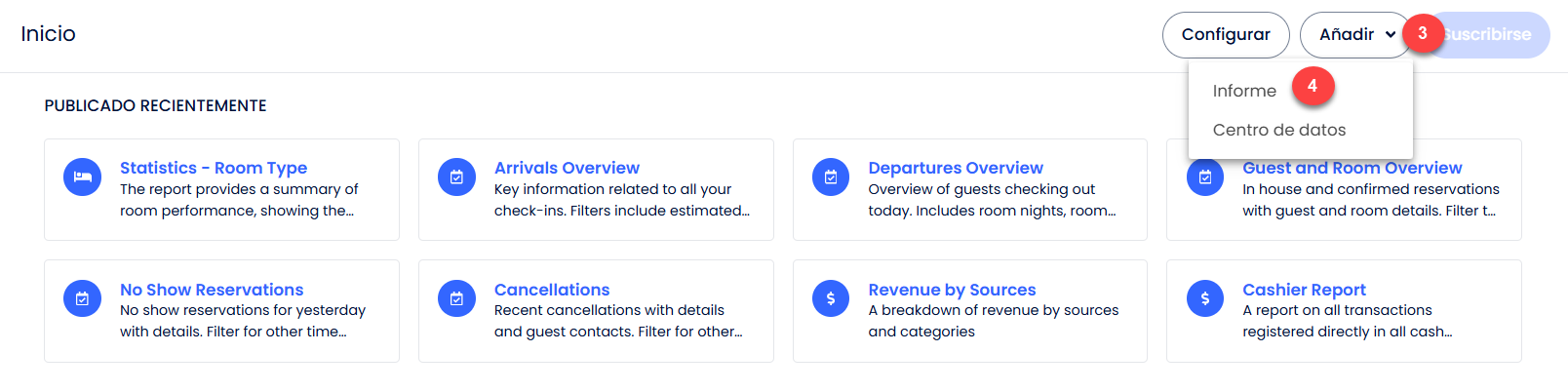
Task: Click the calendar icon beside Arrivals Overview
Action: tap(456, 177)
